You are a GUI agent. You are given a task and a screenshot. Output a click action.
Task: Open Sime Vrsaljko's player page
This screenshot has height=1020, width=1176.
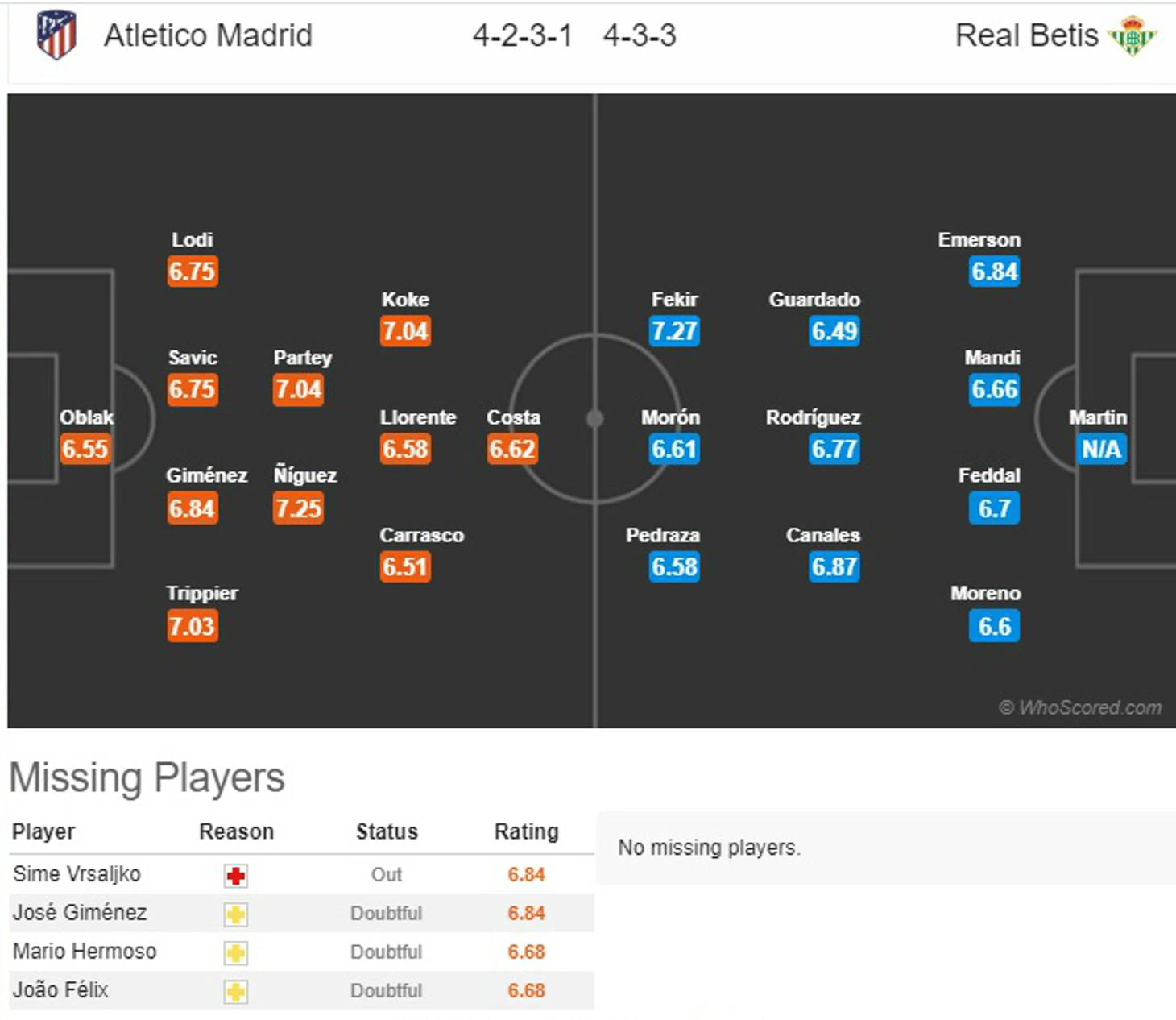click(x=77, y=874)
